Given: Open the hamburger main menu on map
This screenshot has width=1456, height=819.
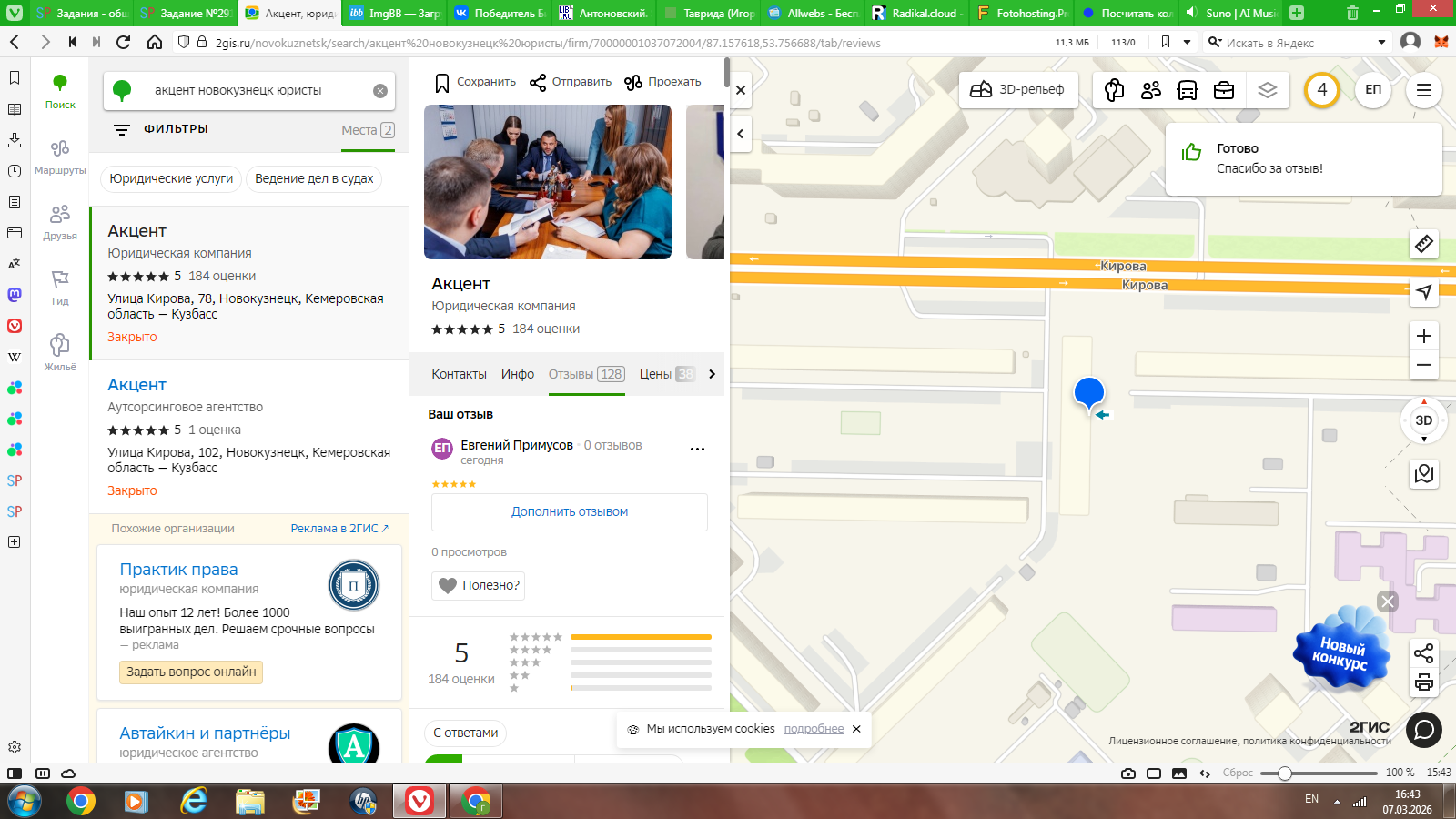Looking at the screenshot, I should [1424, 89].
